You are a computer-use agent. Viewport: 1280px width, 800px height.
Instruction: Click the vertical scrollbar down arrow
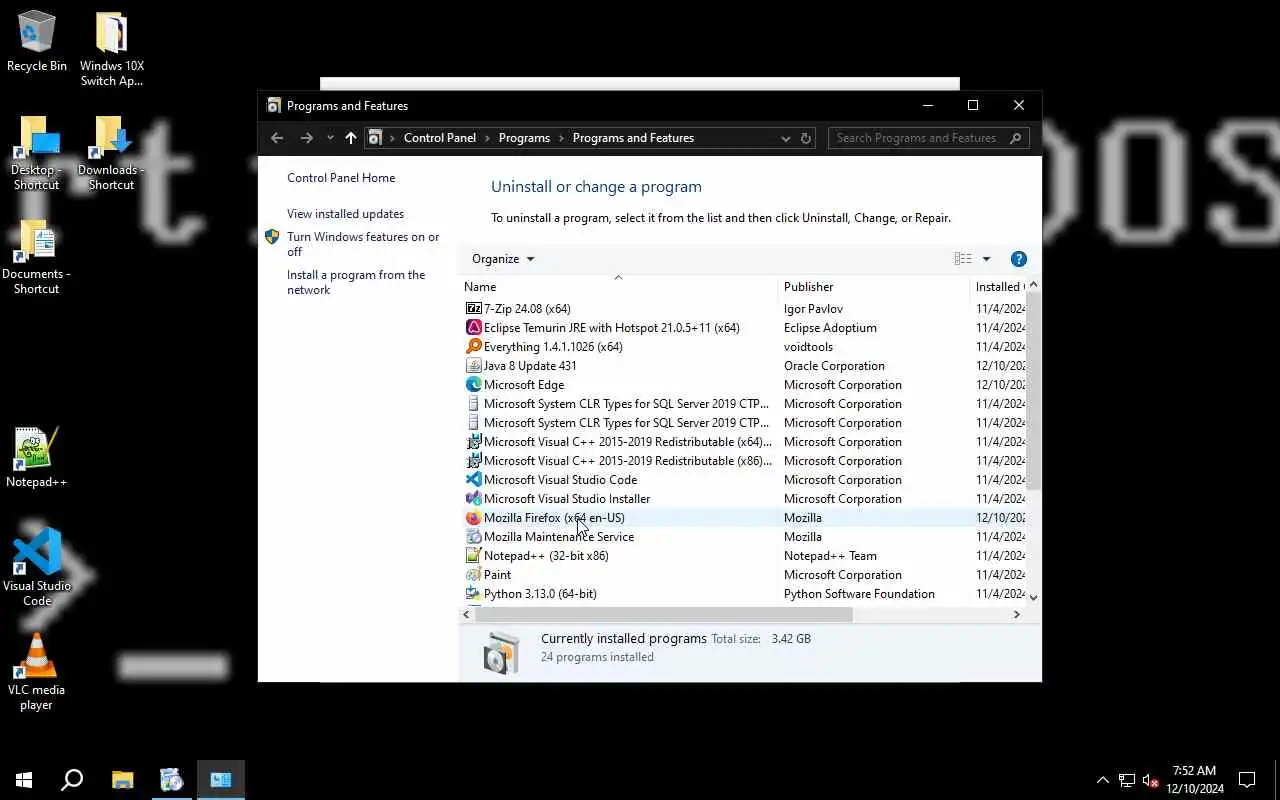1034,597
